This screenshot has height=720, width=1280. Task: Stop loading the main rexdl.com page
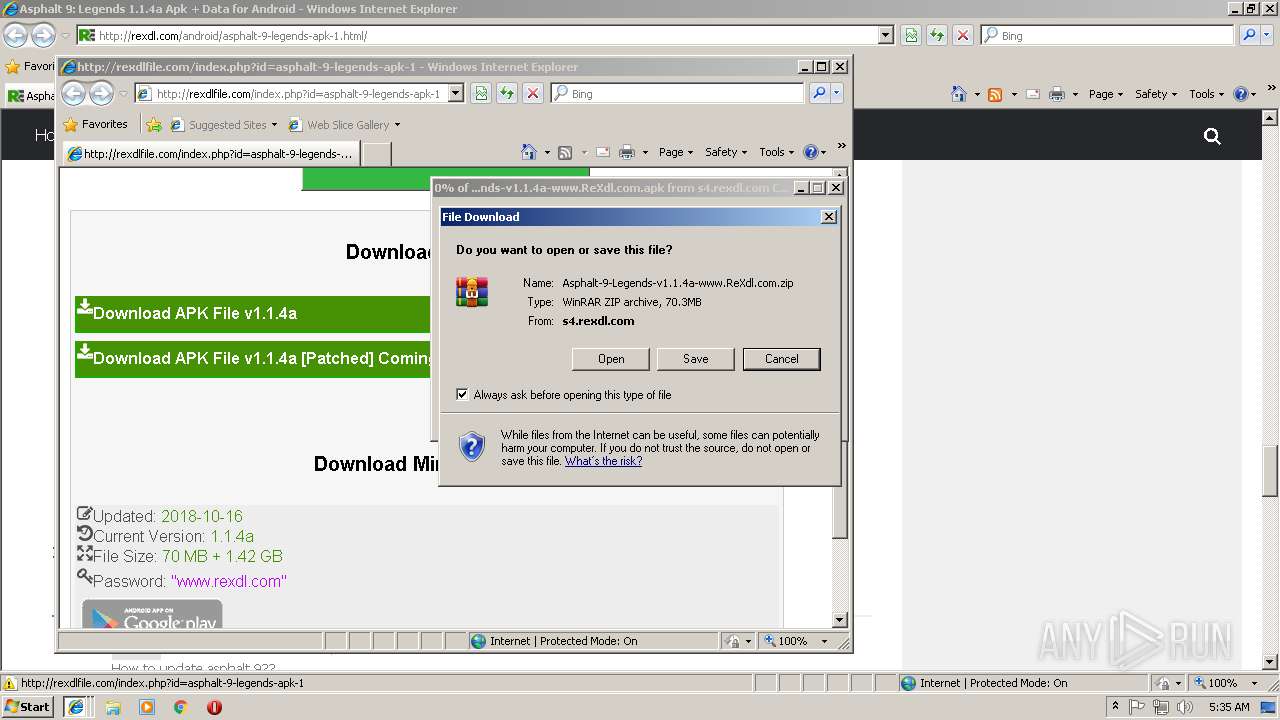pyautogui.click(x=963, y=35)
